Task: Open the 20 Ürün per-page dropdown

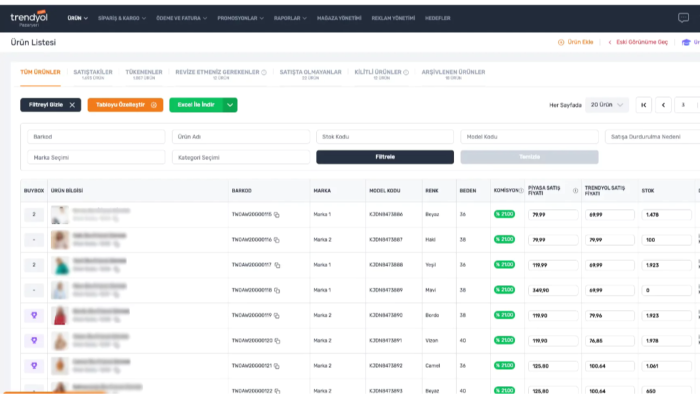Action: click(x=607, y=105)
